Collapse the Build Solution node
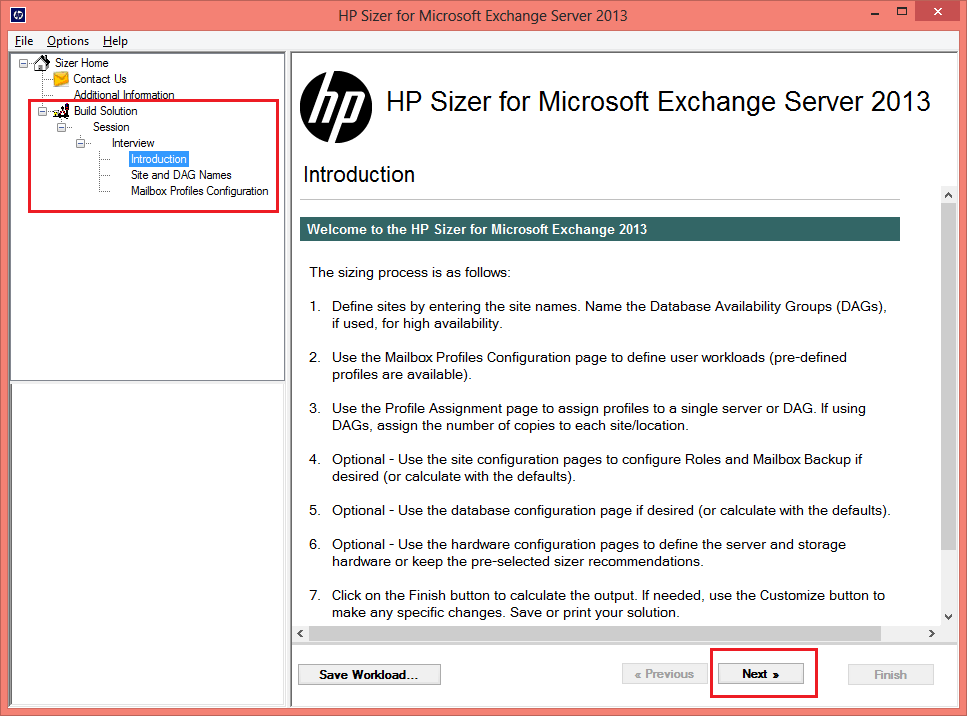The height and width of the screenshot is (716, 967). coord(42,112)
